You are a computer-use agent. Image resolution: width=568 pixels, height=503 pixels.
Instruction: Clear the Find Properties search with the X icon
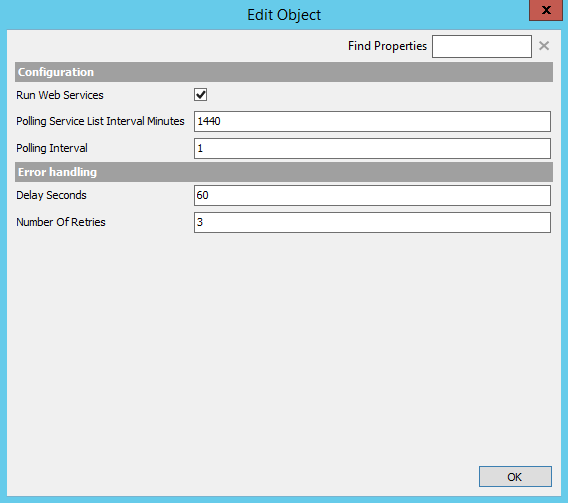click(x=544, y=46)
